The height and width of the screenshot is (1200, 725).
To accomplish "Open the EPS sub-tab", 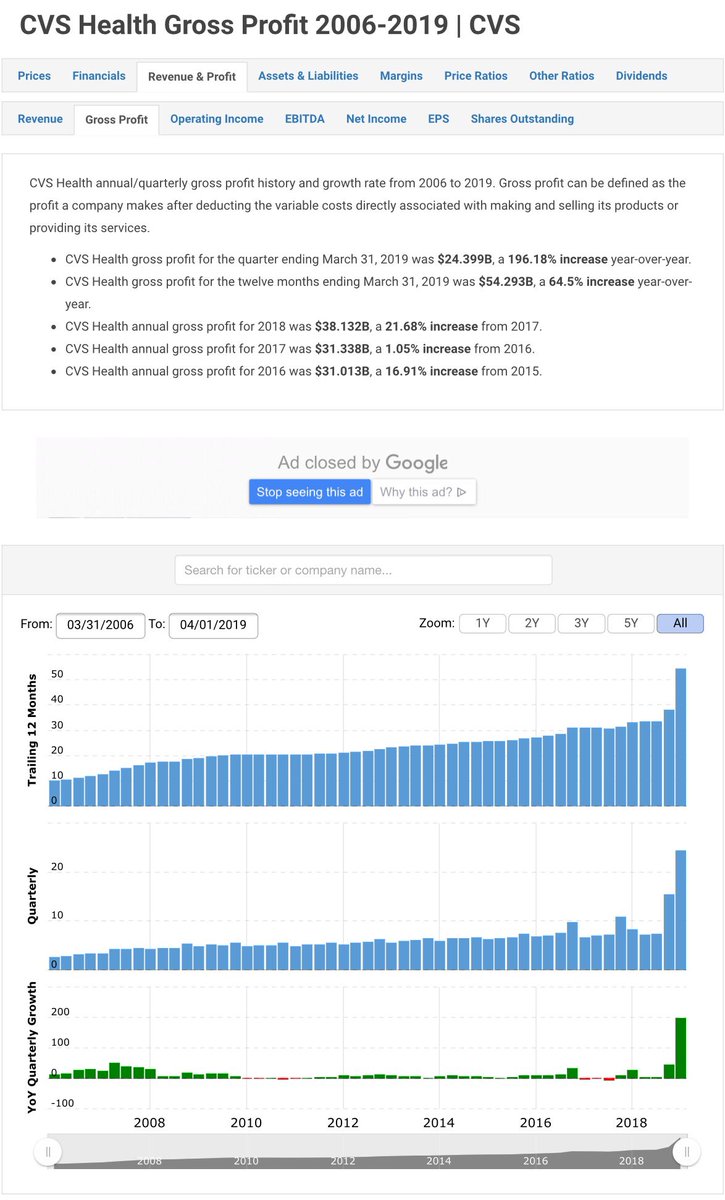I will 439,119.
